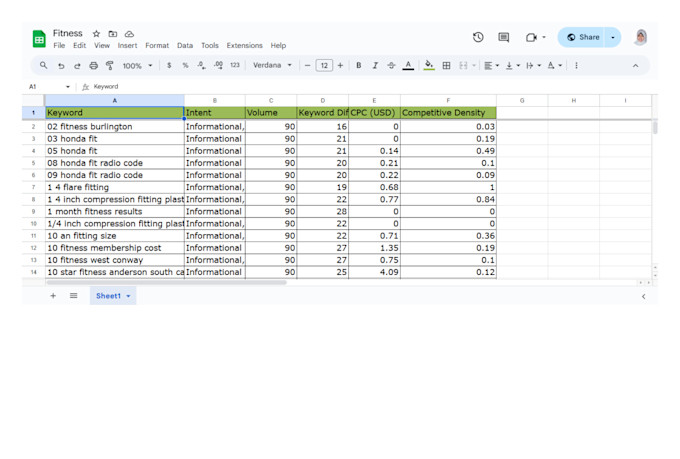Format as currency with dollar icon

point(169,66)
